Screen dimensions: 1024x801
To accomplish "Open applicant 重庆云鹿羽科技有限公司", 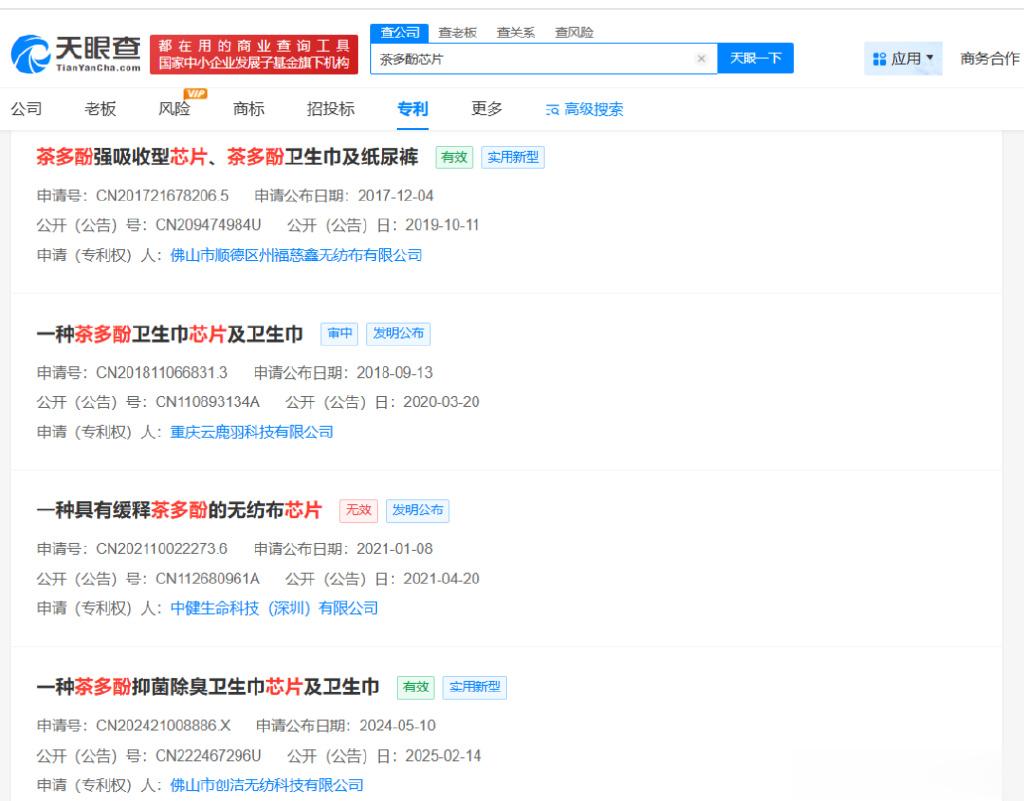I will 251,432.
